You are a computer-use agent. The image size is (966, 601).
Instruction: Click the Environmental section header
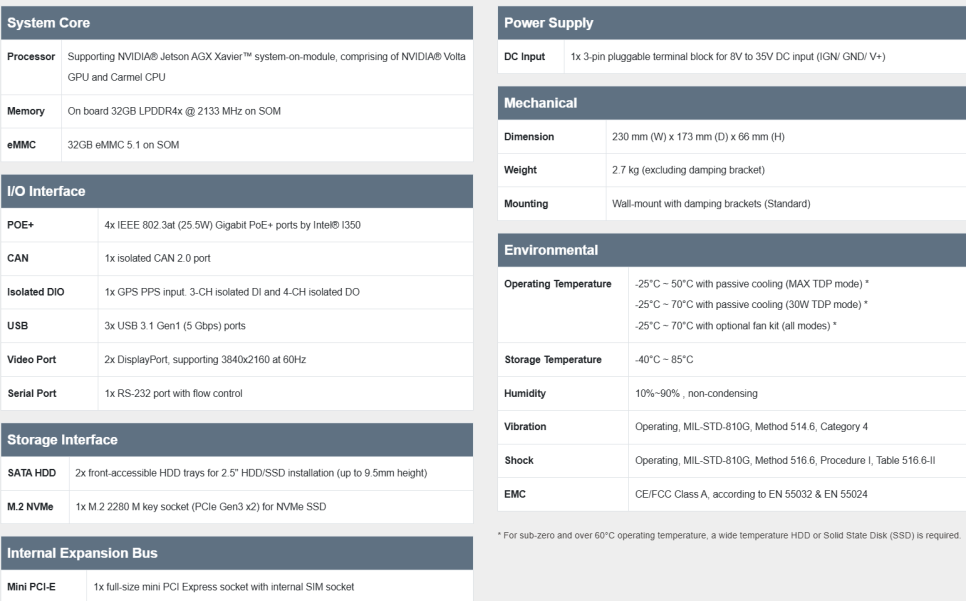[551, 249]
